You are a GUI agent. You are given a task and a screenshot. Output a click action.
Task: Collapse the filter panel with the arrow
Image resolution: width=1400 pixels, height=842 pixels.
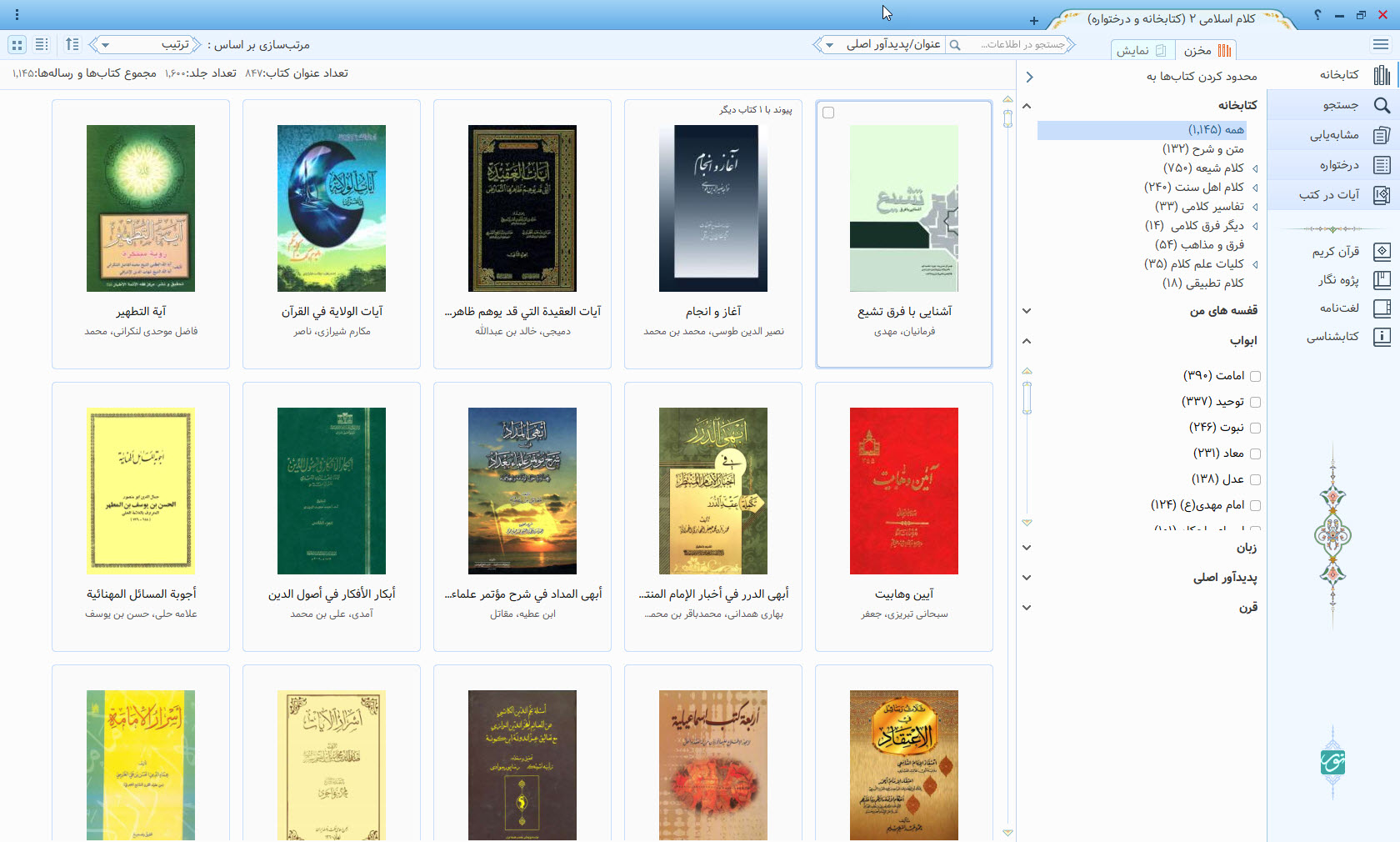tap(1029, 77)
